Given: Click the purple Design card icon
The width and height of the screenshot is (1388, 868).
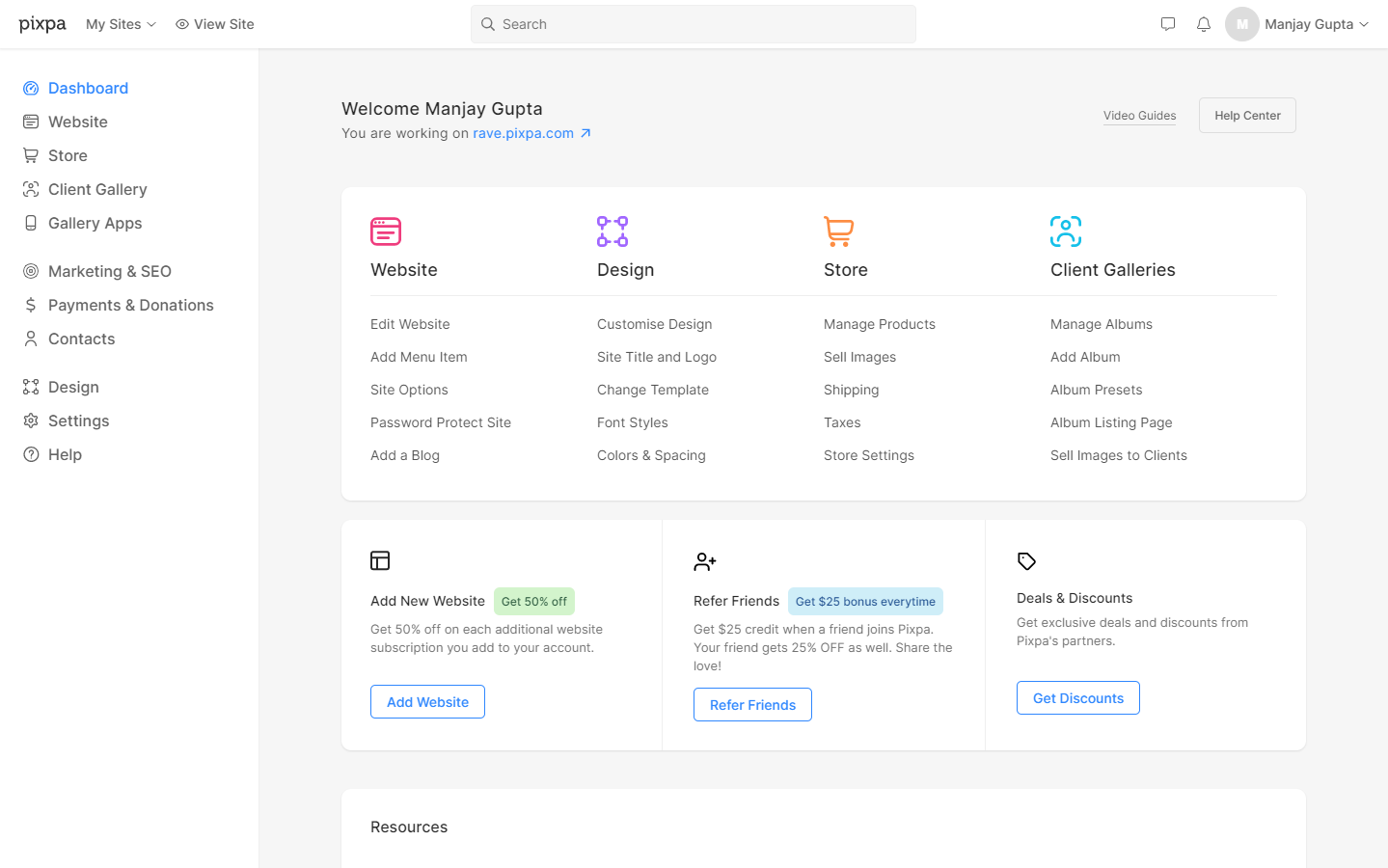Looking at the screenshot, I should tap(612, 231).
